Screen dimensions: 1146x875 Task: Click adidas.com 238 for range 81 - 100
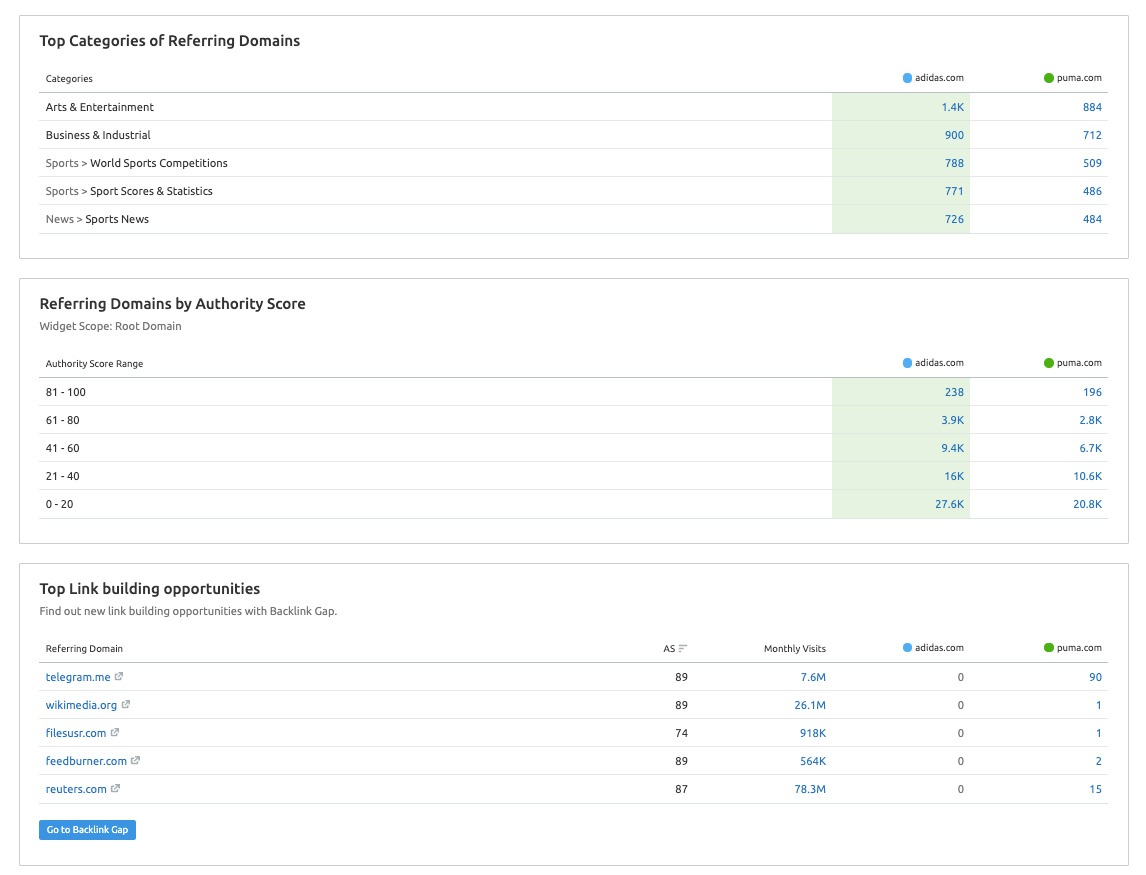(954, 392)
